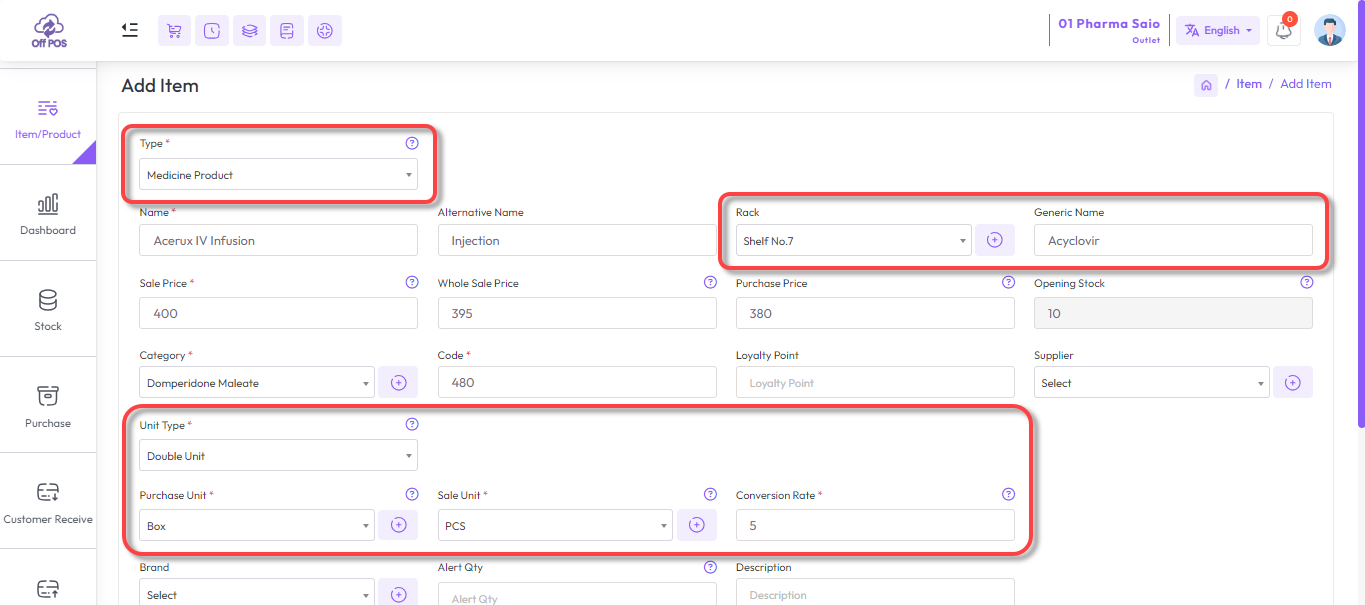Viewport: 1365px width, 605px height.
Task: Click the Generic Name field with Acyclovir
Action: pos(1173,240)
